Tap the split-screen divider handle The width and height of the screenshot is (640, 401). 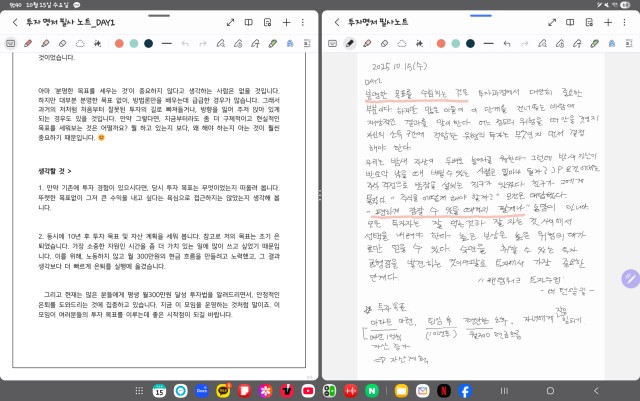320,194
